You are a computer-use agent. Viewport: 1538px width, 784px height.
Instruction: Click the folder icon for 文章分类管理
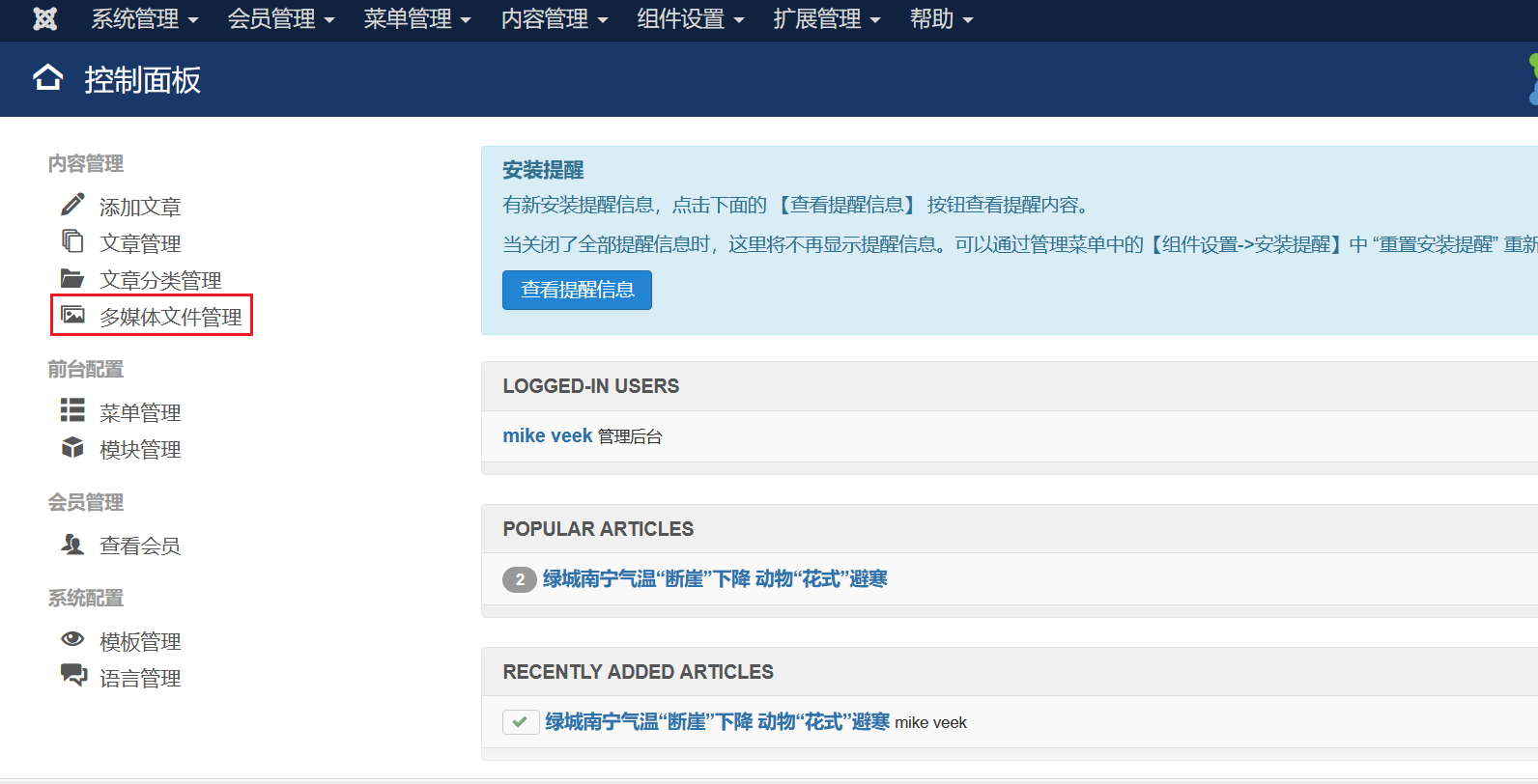coord(72,279)
